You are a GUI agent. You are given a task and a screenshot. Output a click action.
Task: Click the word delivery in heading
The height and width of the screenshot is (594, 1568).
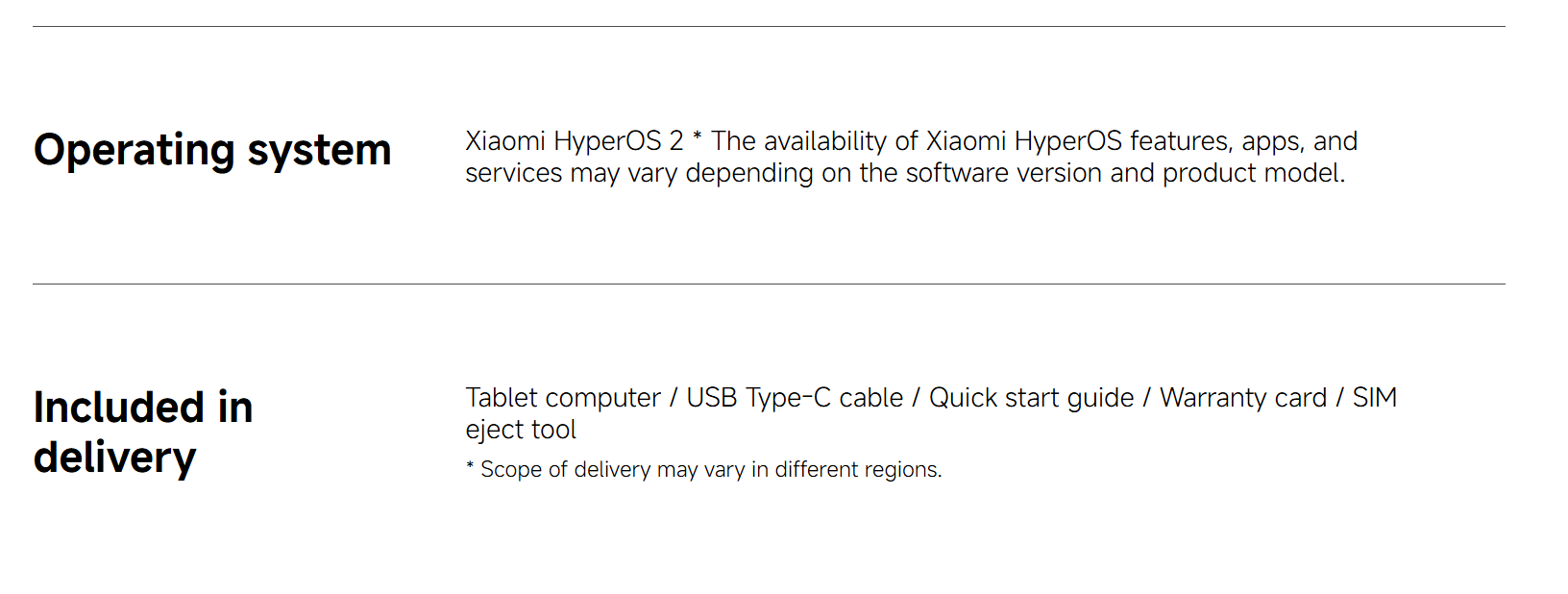pos(114,458)
